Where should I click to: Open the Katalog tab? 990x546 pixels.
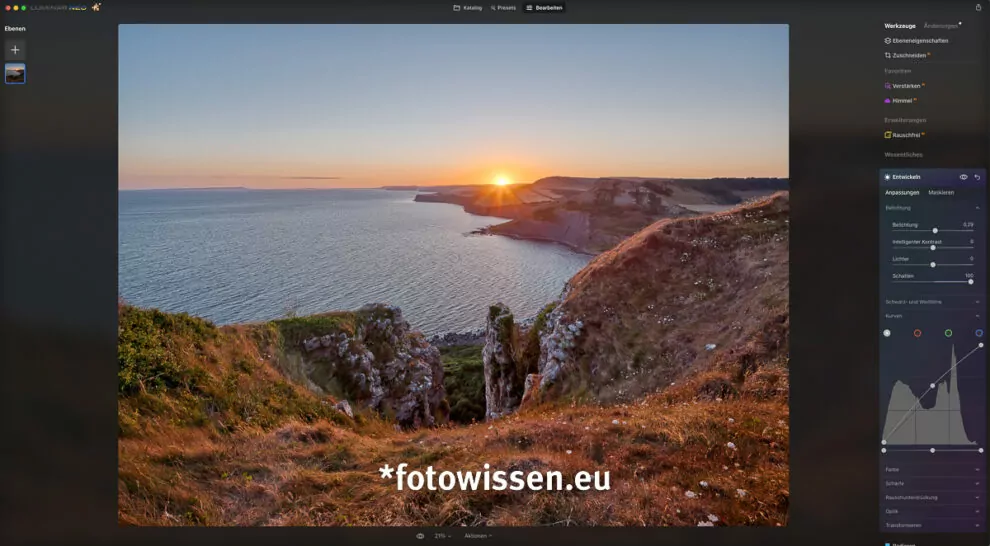468,8
